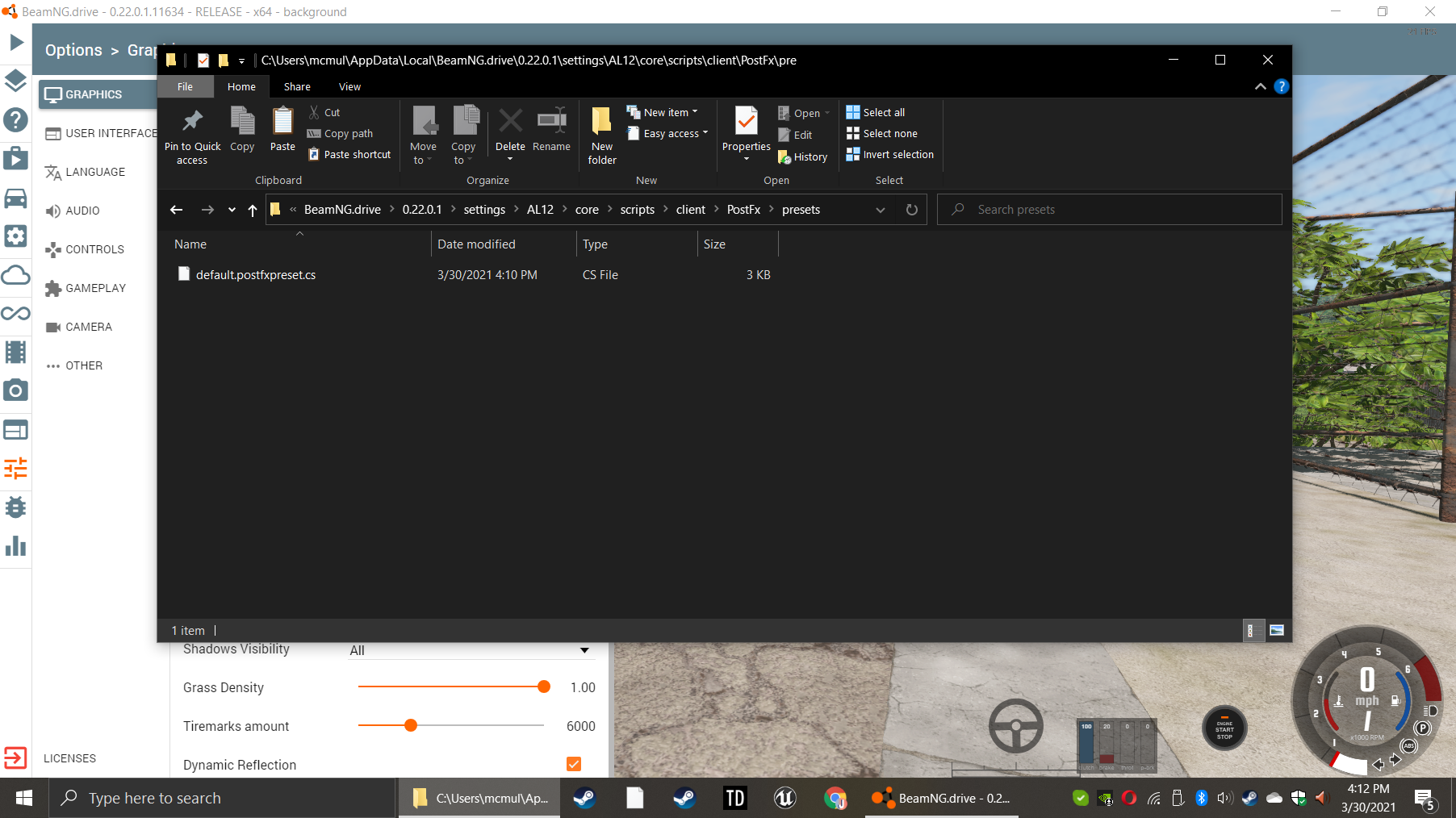Click the Copy icon in Clipboard group

tap(242, 129)
